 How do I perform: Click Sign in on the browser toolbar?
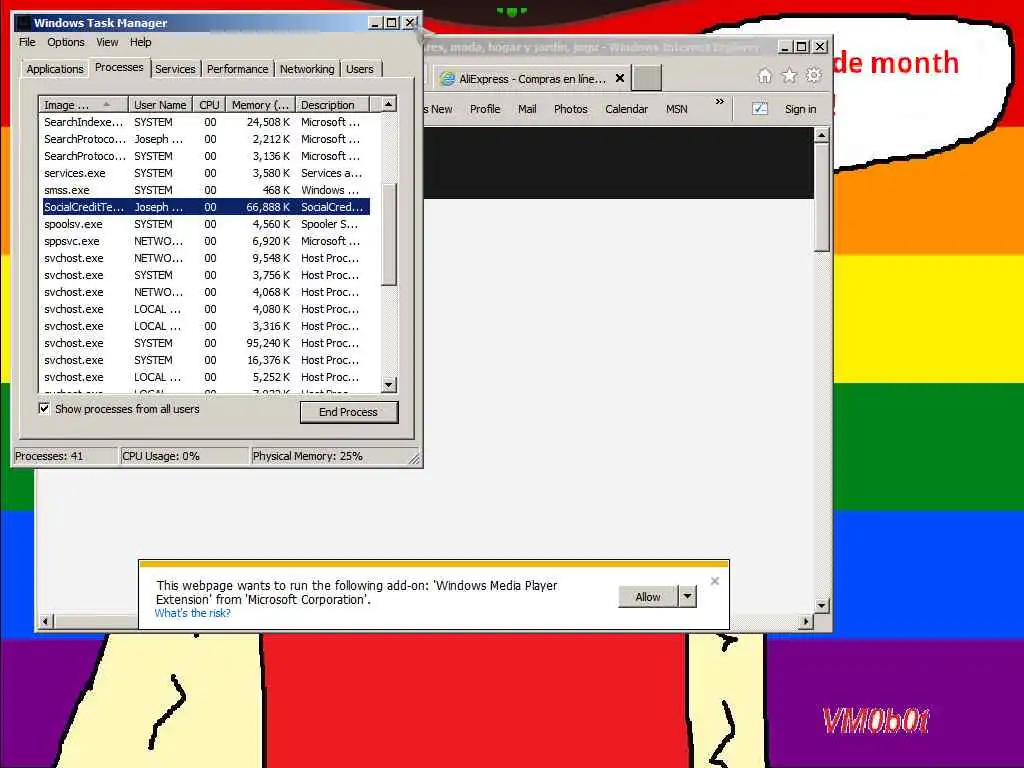click(801, 109)
